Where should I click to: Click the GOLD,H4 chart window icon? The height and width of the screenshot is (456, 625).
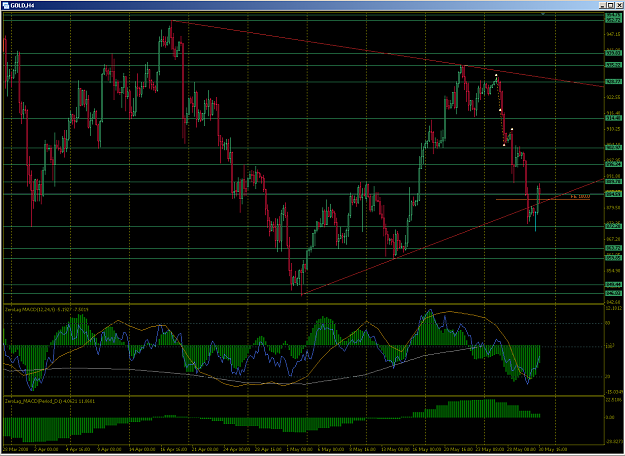tap(6, 5)
